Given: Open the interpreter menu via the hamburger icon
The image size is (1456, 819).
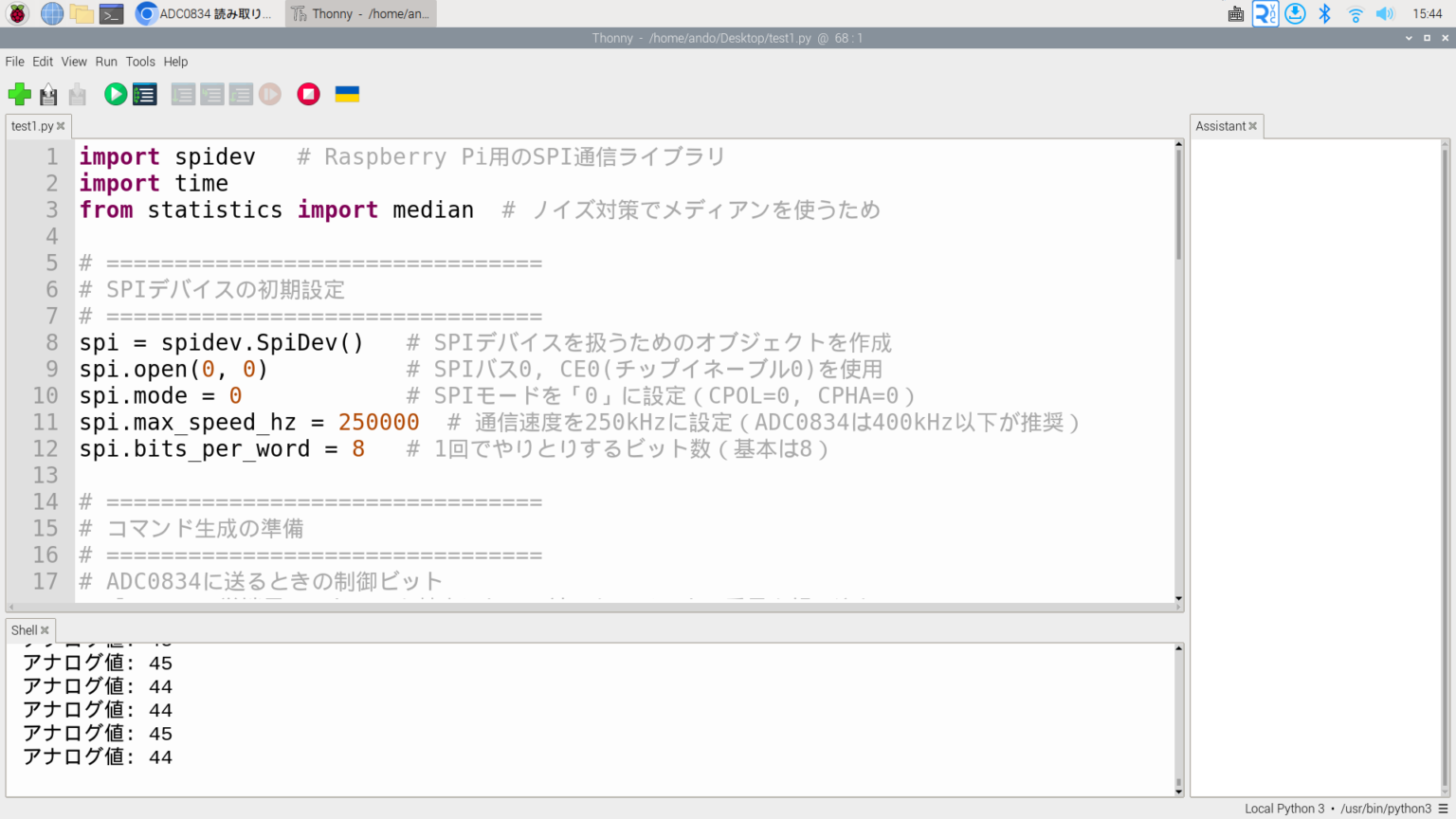Looking at the screenshot, I should pyautogui.click(x=1445, y=808).
